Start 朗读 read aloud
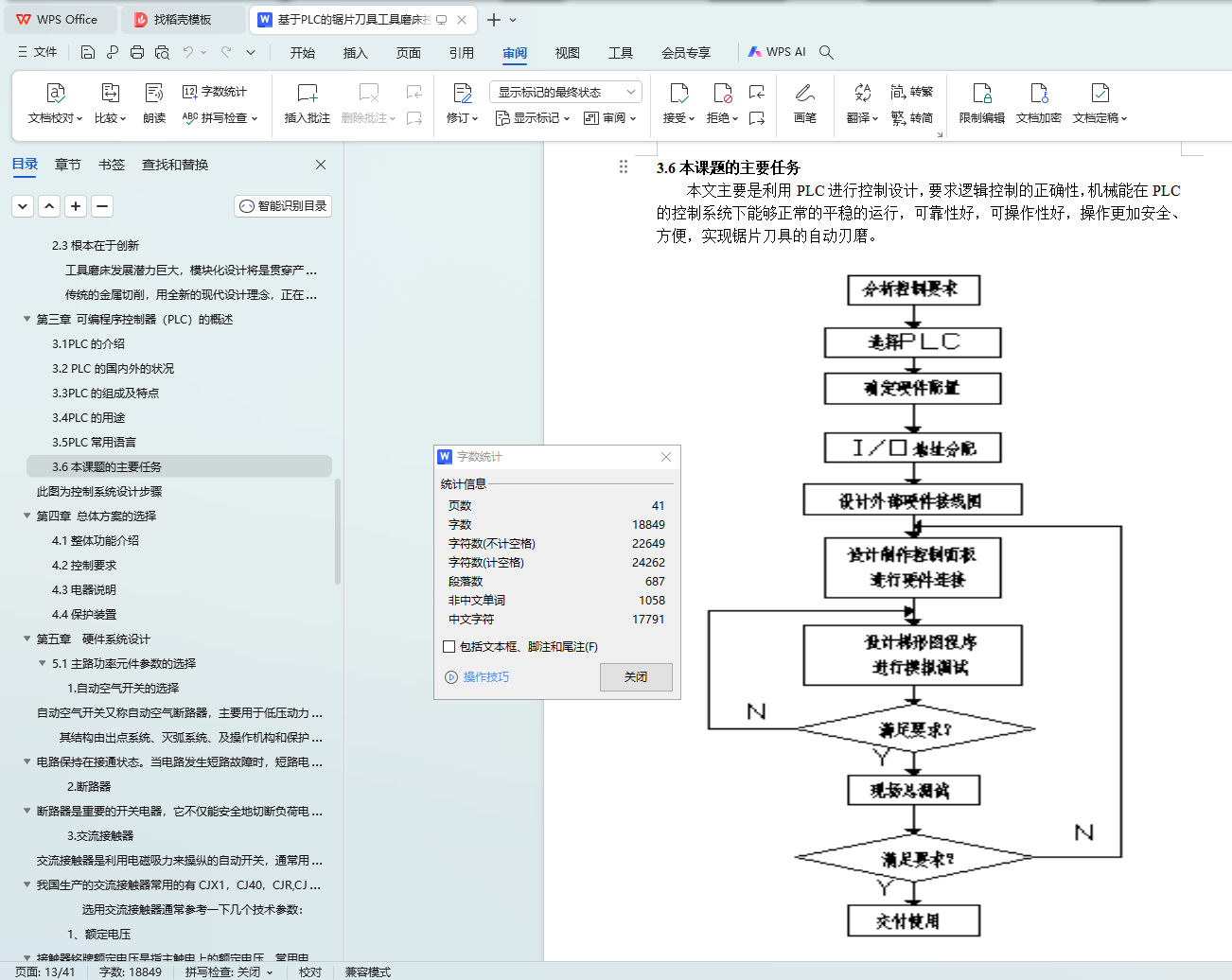This screenshot has height=980, width=1232. [x=154, y=103]
